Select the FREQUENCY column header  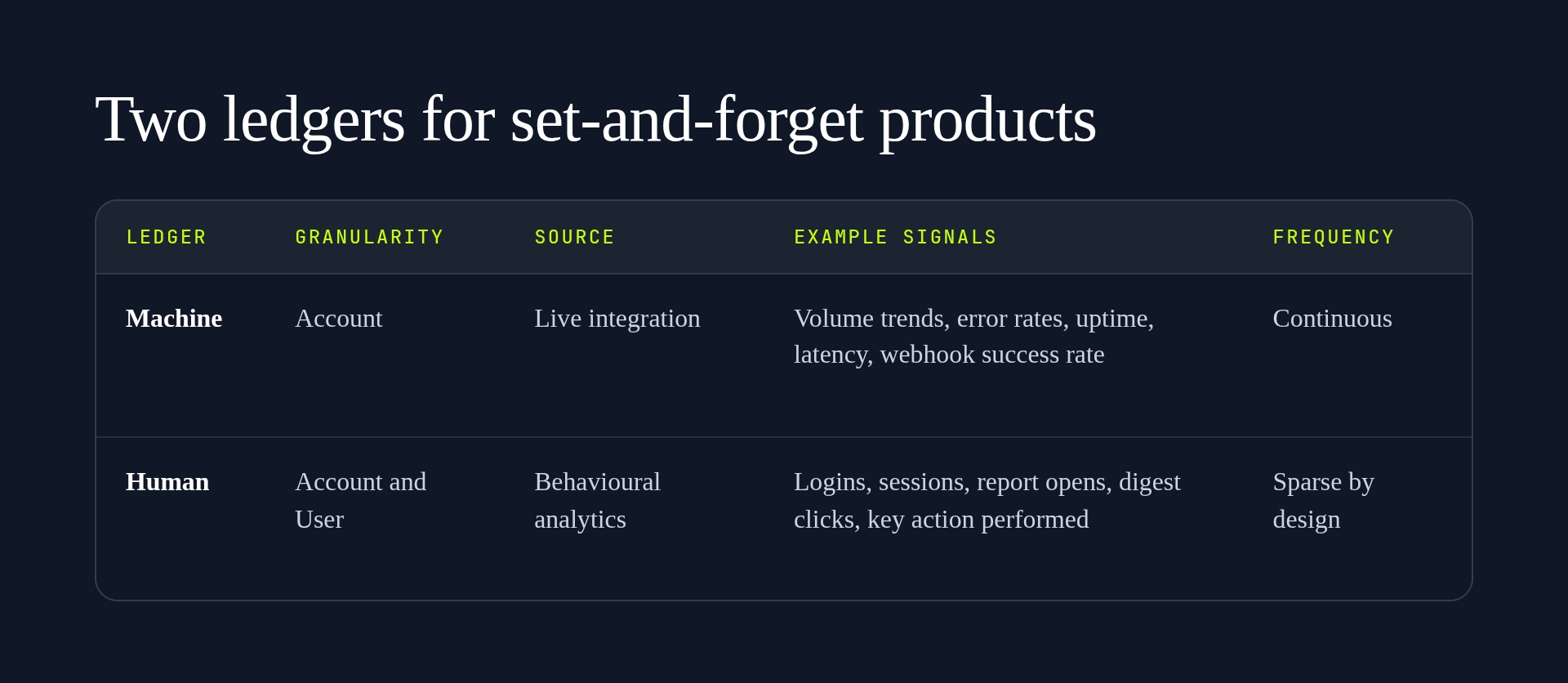[1334, 237]
